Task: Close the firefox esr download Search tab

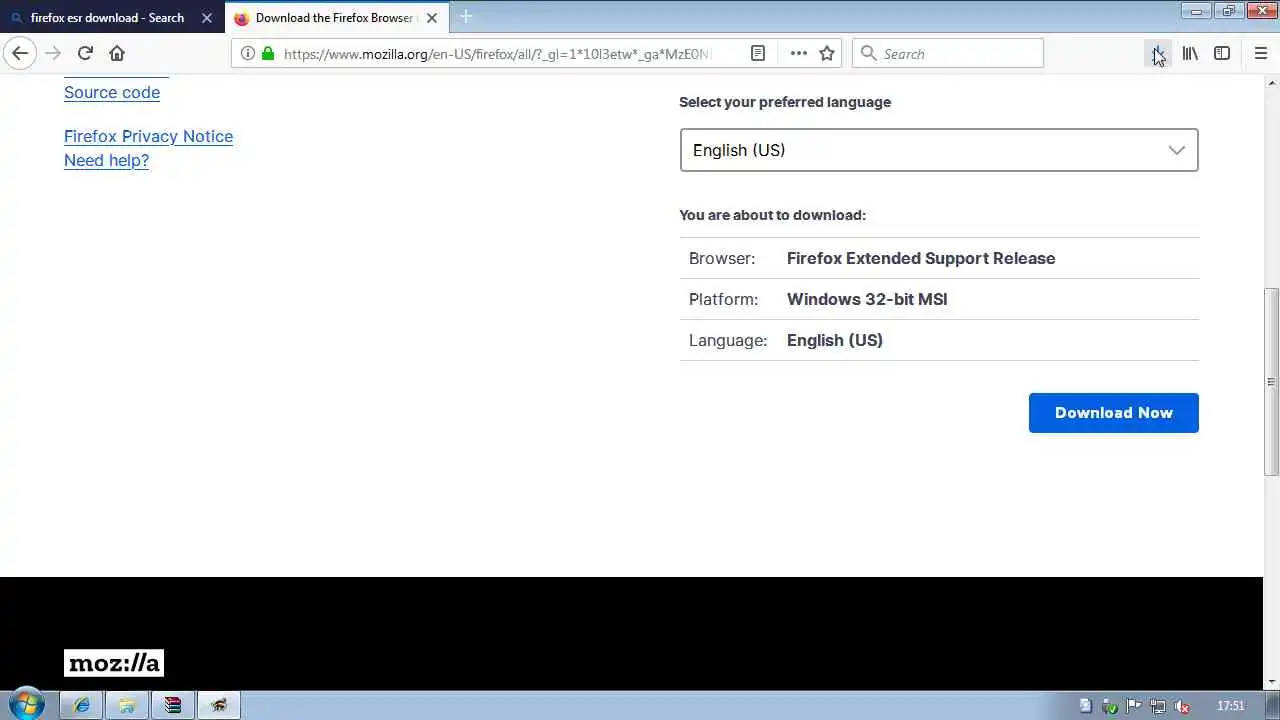Action: click(207, 18)
